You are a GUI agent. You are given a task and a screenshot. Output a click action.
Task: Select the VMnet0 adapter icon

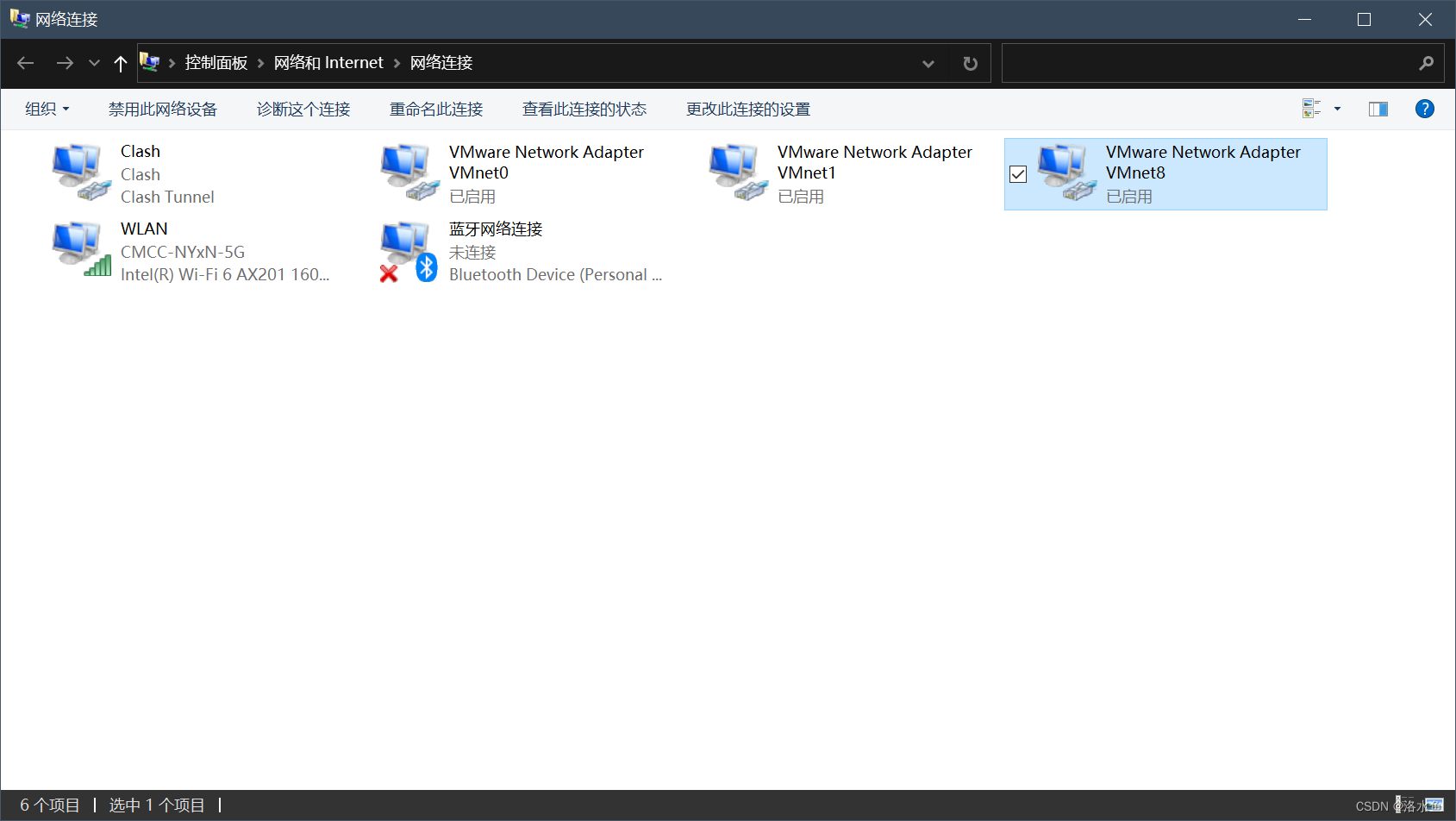coord(410,173)
